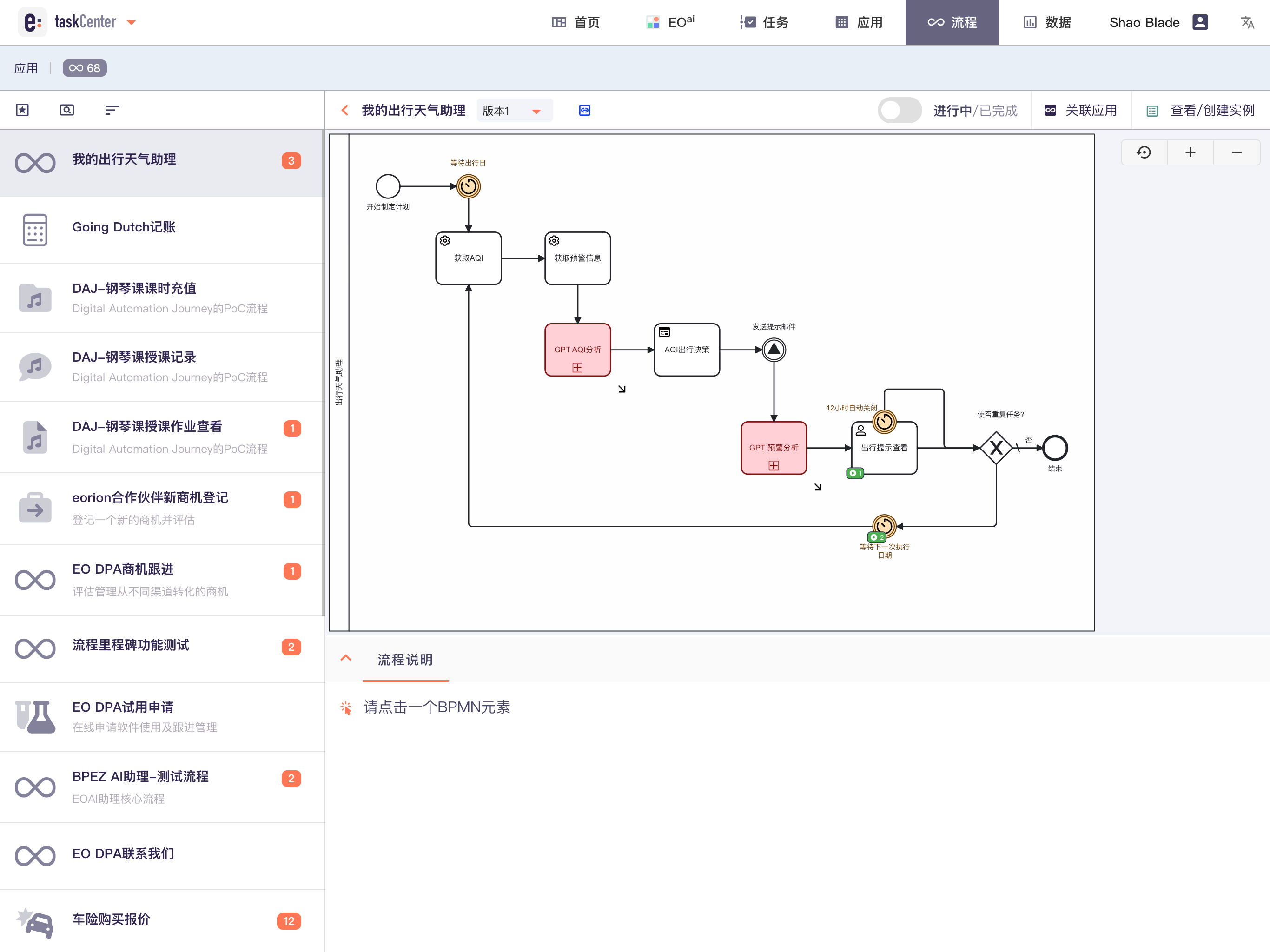This screenshot has height=952, width=1270.
Task: Click the blue link icon beside version
Action: click(584, 110)
